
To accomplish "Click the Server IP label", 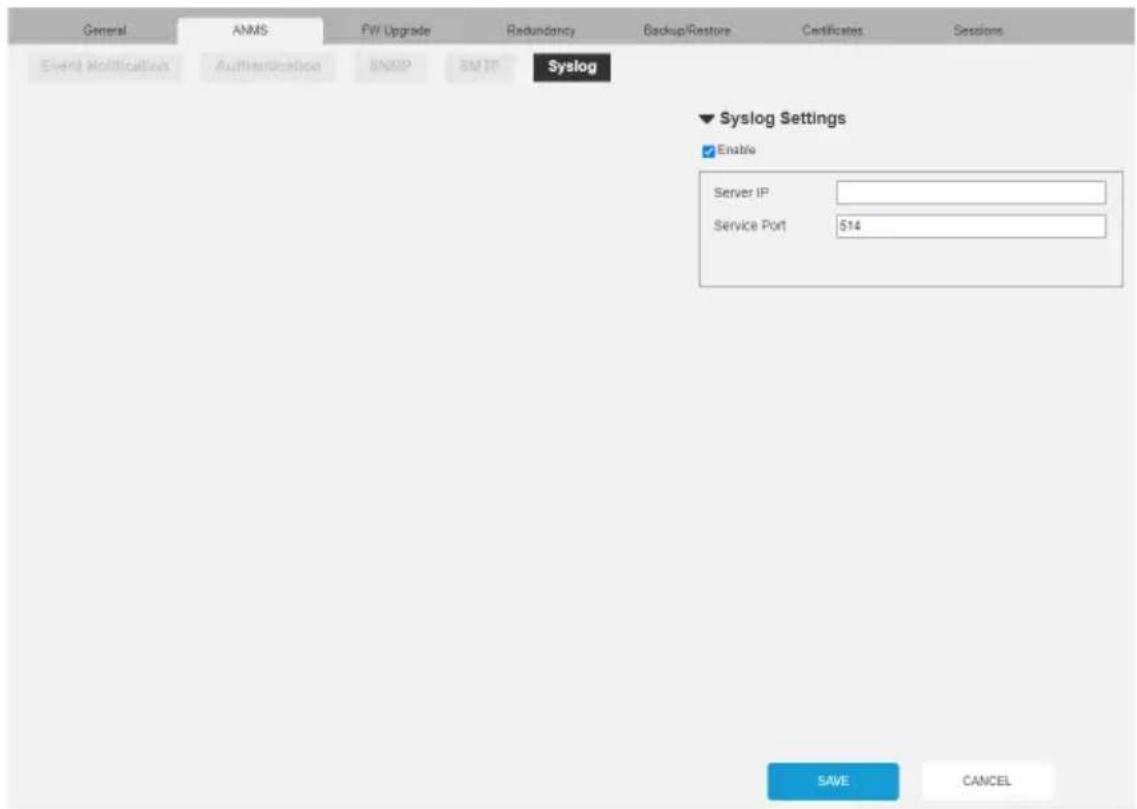I will point(741,193).
